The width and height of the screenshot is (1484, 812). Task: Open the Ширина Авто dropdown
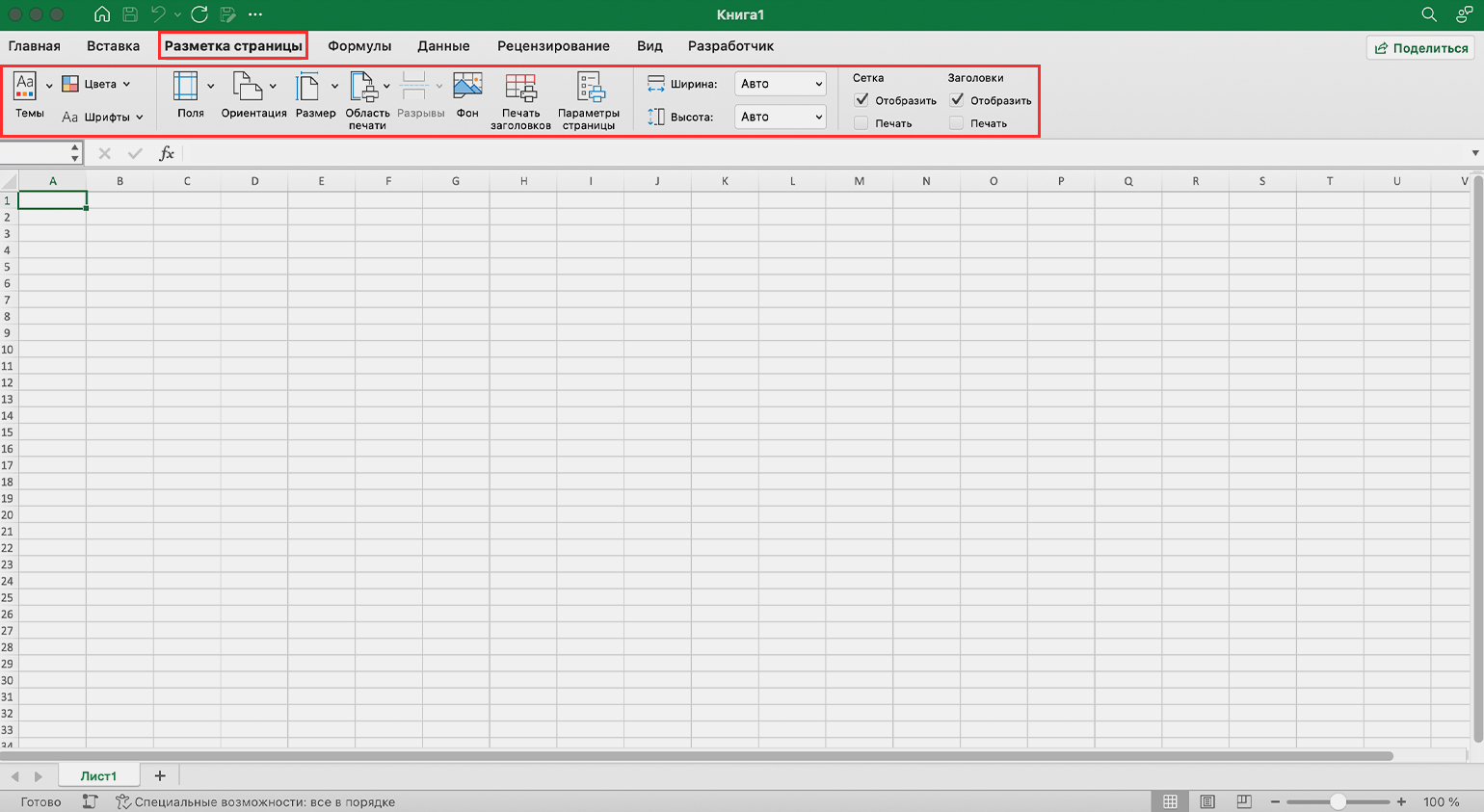pos(781,84)
